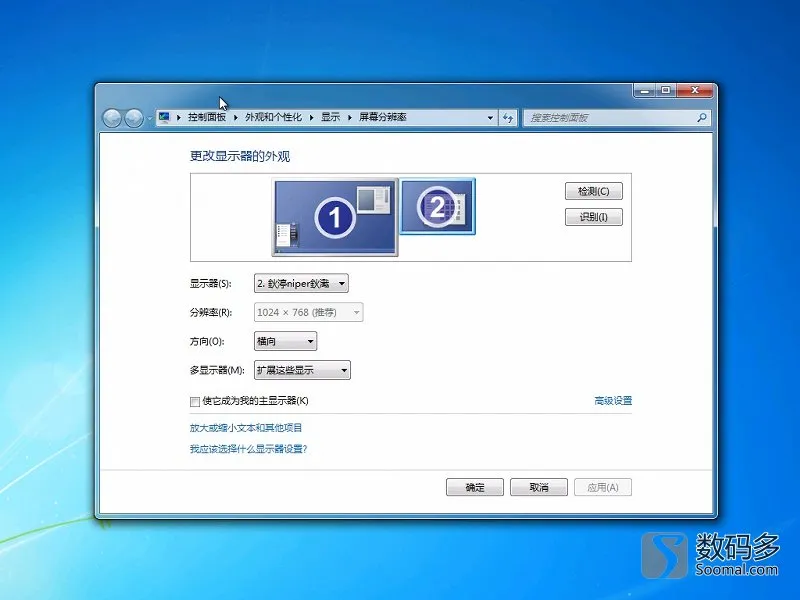Click 显示 breadcrumb
The width and height of the screenshot is (800, 600).
click(330, 117)
